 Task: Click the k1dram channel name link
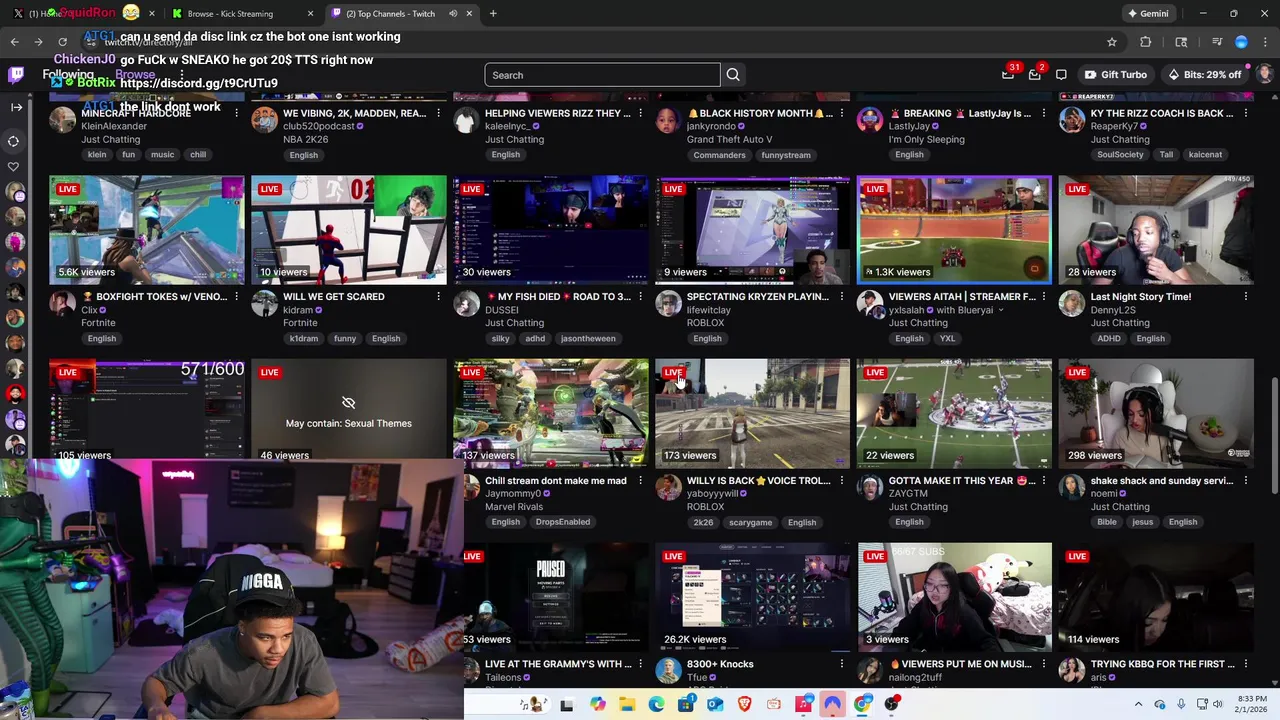coord(298,310)
